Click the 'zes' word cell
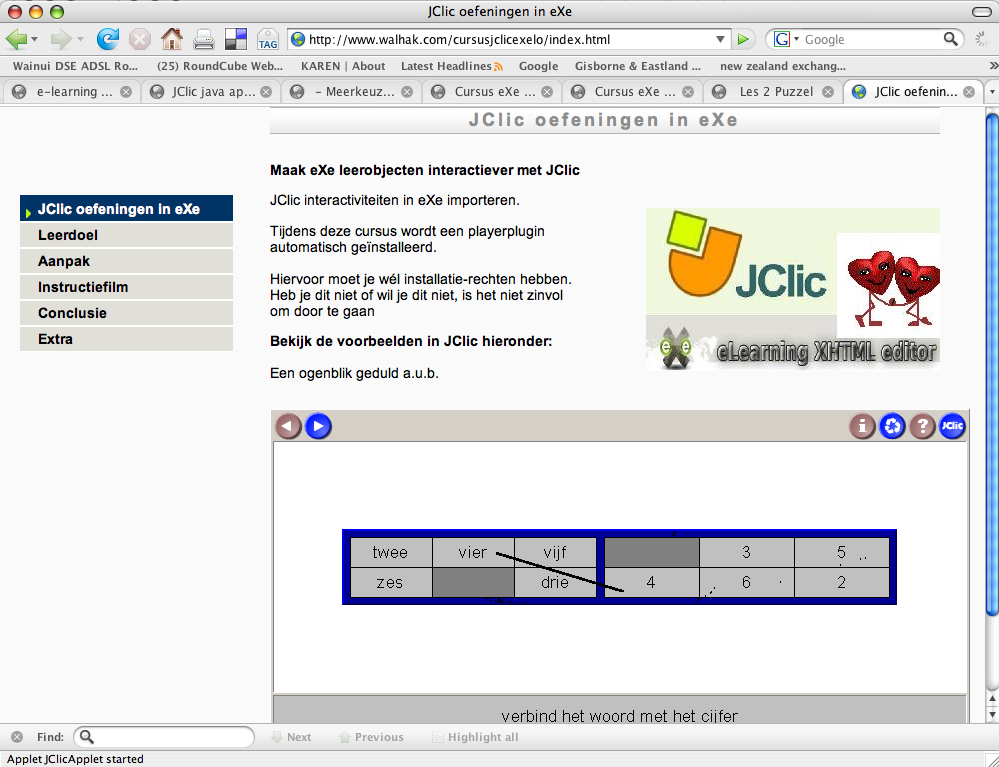This screenshot has height=767, width=999. tap(391, 582)
